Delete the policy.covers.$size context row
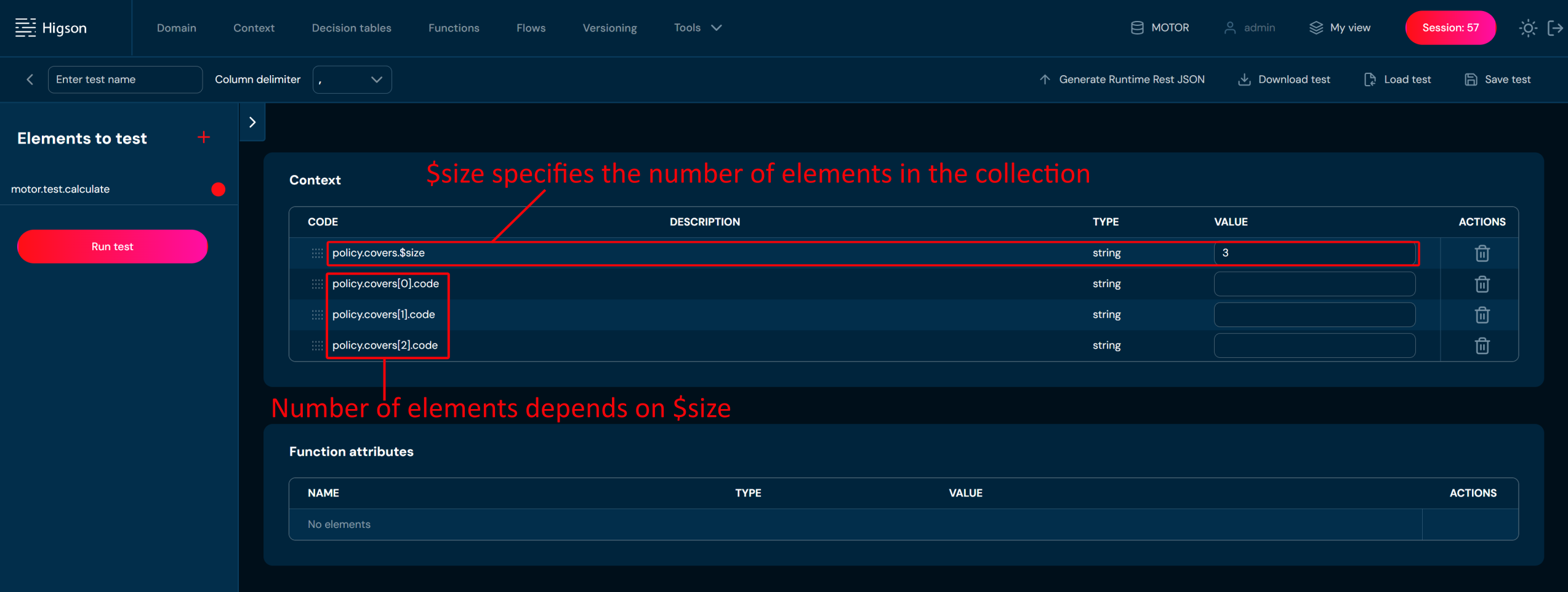The width and height of the screenshot is (1568, 592). [x=1482, y=253]
